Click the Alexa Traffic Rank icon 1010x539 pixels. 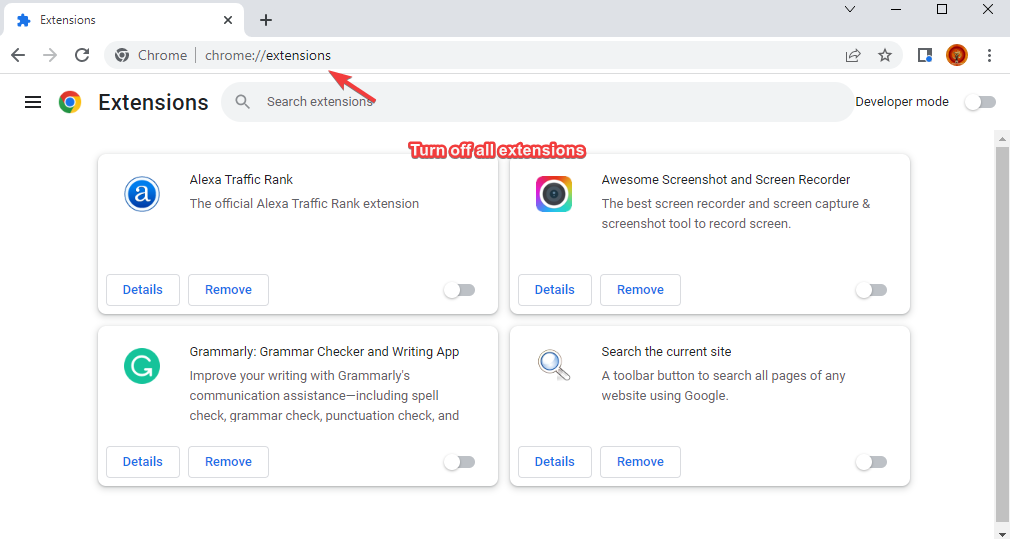[142, 194]
